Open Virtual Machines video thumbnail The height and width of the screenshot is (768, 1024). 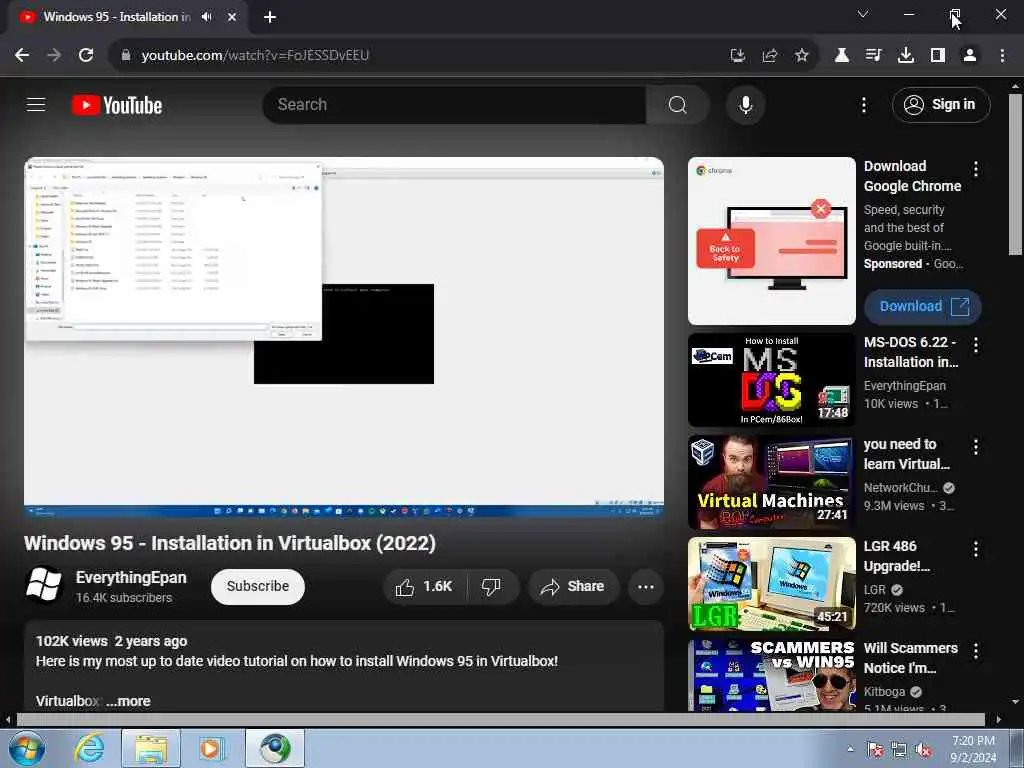[x=771, y=482]
